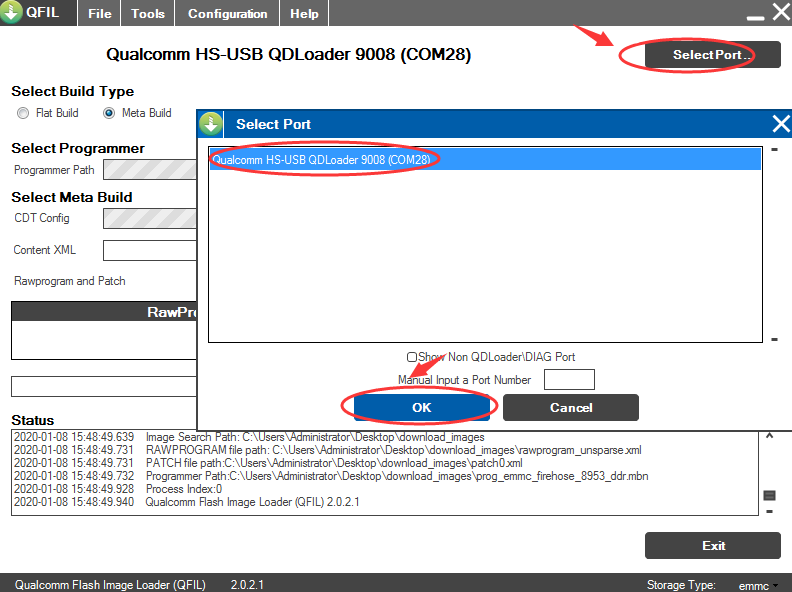This screenshot has width=792, height=592.
Task: Select the Flat Build radio button
Action: (x=23, y=113)
